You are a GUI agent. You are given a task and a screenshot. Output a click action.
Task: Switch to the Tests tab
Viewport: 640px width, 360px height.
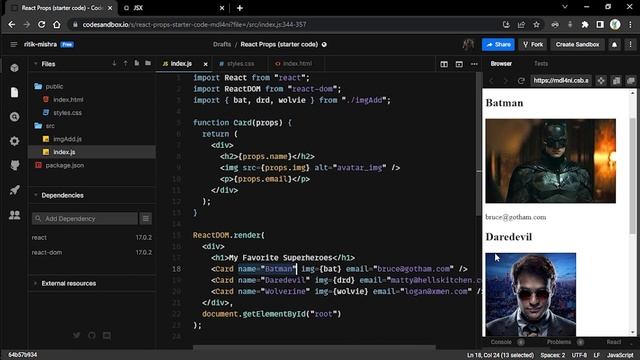pos(541,64)
